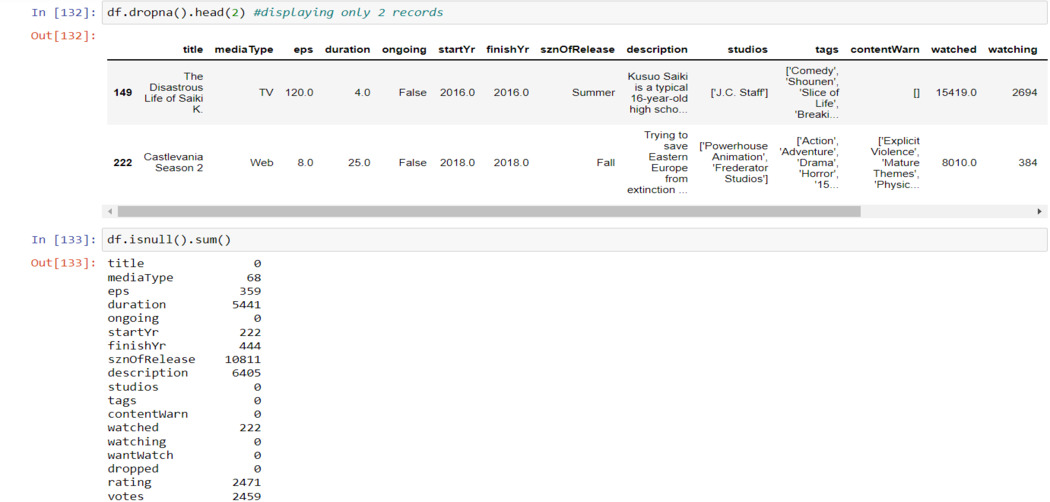Click 'The Disastrous Life of Saiki K.' cell
The width and height of the screenshot is (1050, 502).
tap(175, 92)
